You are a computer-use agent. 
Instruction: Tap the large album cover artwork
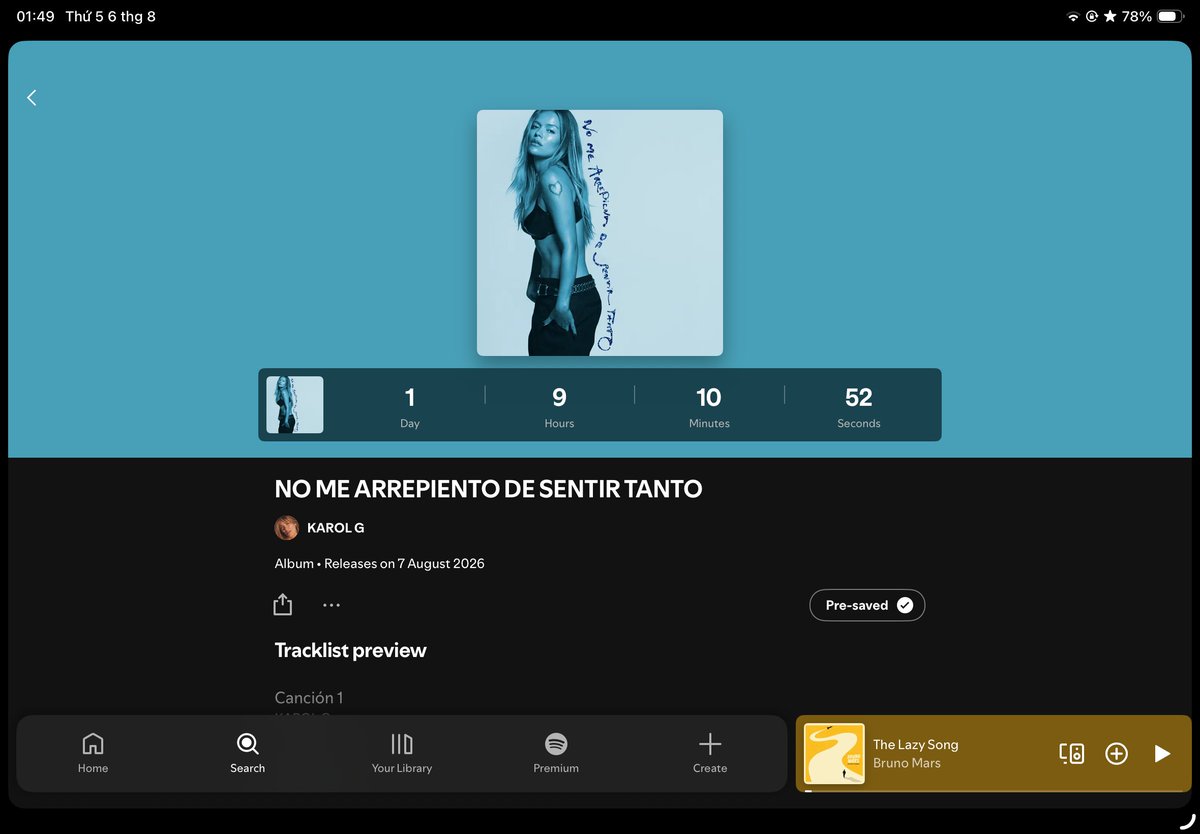(x=600, y=233)
